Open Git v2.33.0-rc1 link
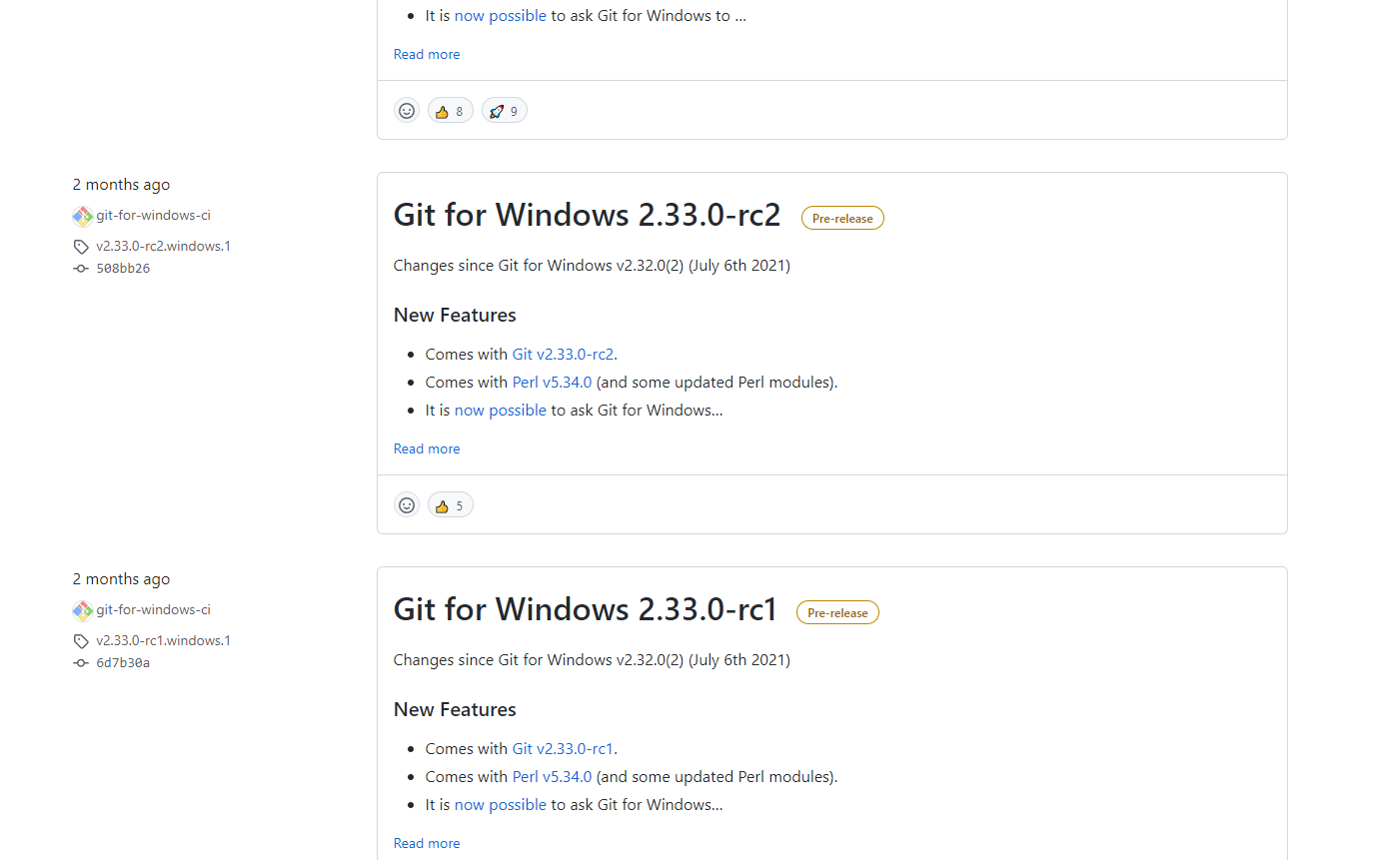 pos(563,748)
